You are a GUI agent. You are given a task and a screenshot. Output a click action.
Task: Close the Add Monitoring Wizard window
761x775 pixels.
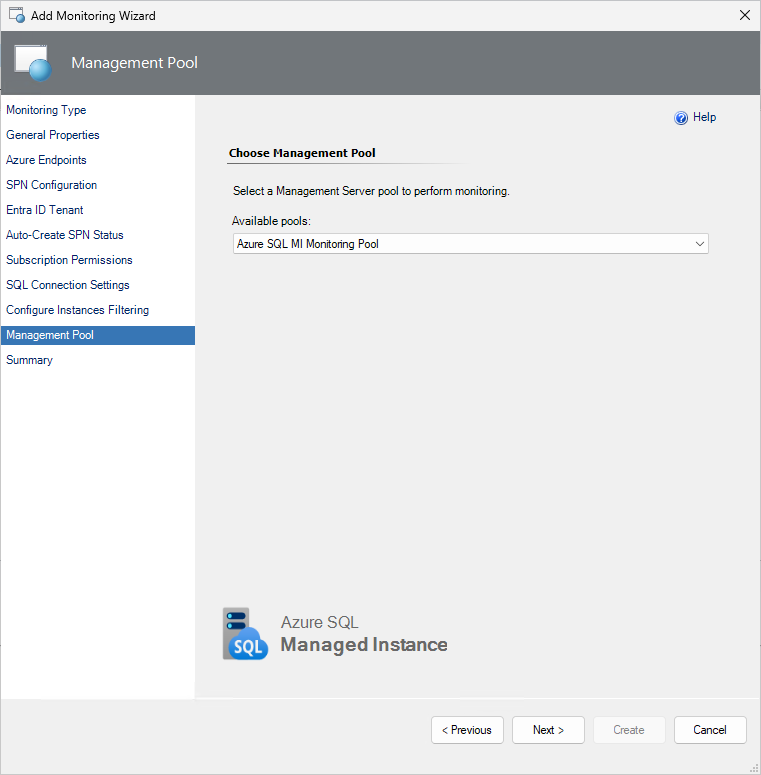[745, 15]
